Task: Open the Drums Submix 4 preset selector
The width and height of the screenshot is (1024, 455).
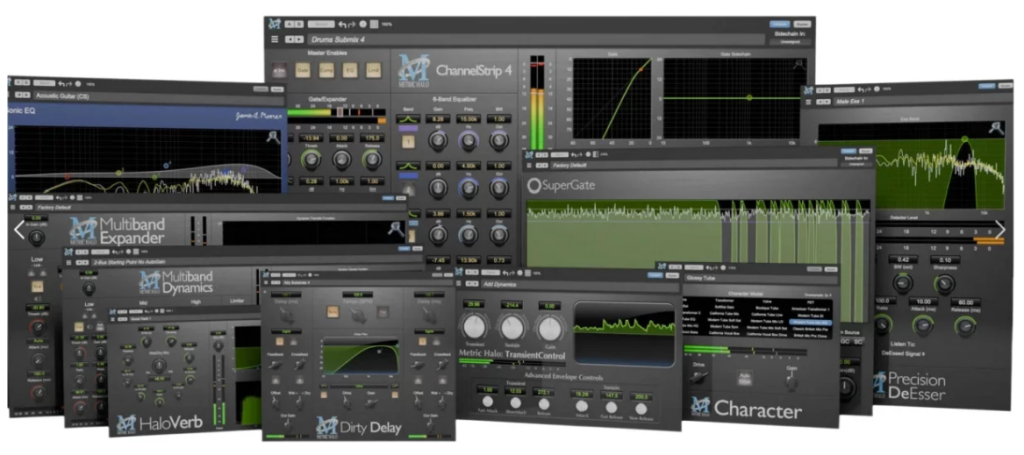Action: [536, 40]
